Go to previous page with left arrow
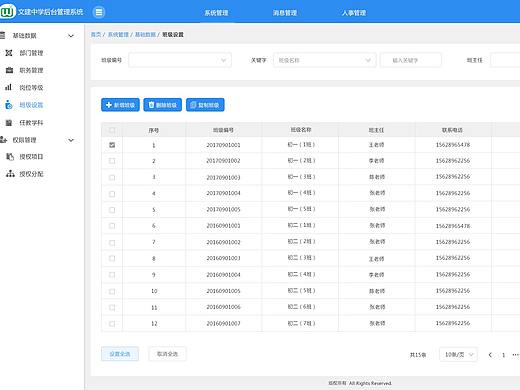The height and width of the screenshot is (390, 520). click(x=490, y=355)
